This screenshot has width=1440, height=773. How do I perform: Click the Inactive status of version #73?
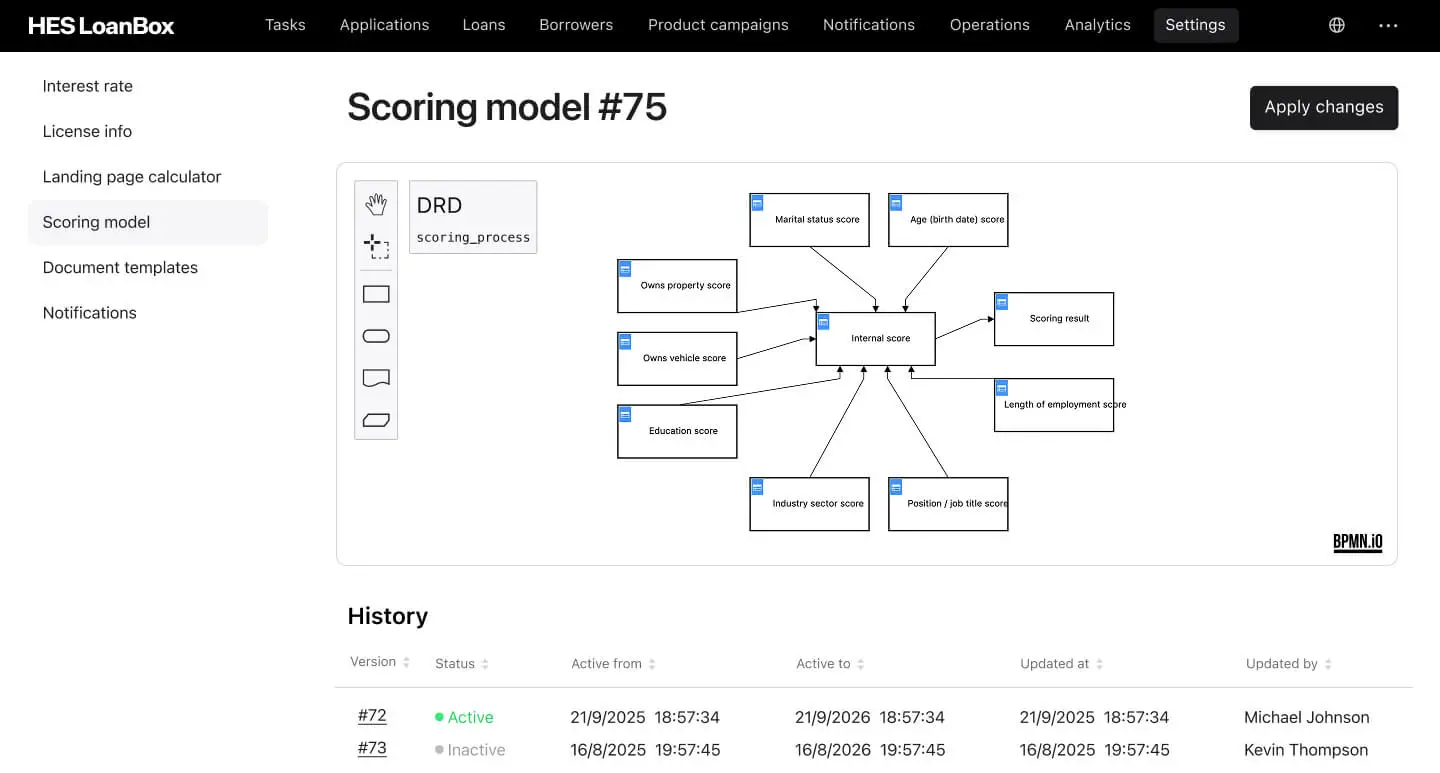470,750
